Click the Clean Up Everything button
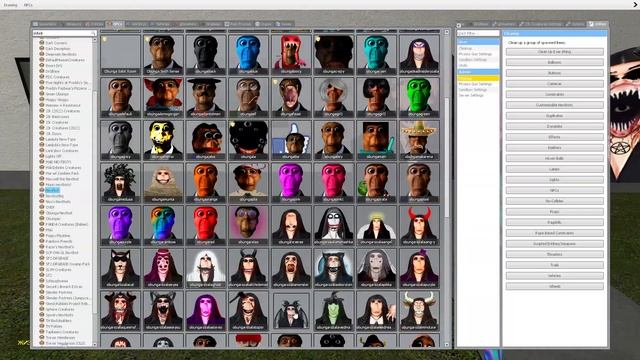The height and width of the screenshot is (360, 640). pos(554,52)
